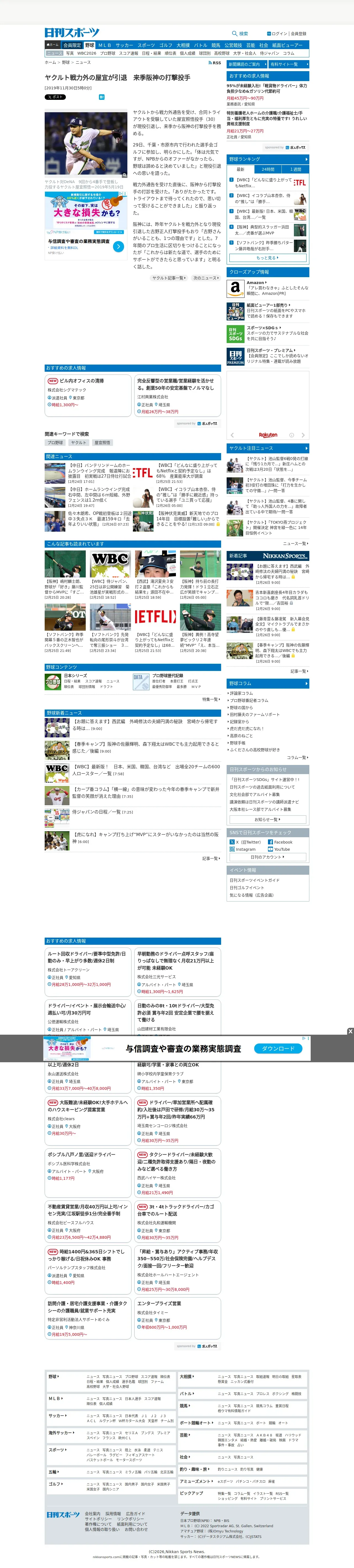354x1568 pixels.
Task: Open the Nikkan Sports PREMIUM icon
Action: pos(235,357)
